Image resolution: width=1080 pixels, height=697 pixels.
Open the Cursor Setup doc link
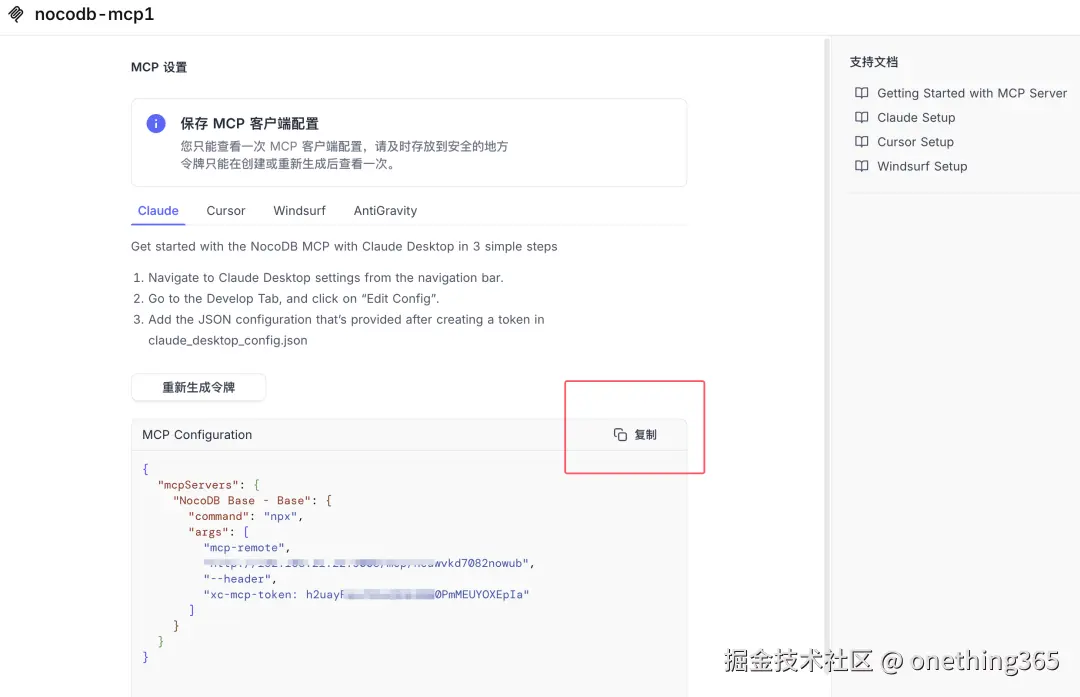click(x=915, y=141)
